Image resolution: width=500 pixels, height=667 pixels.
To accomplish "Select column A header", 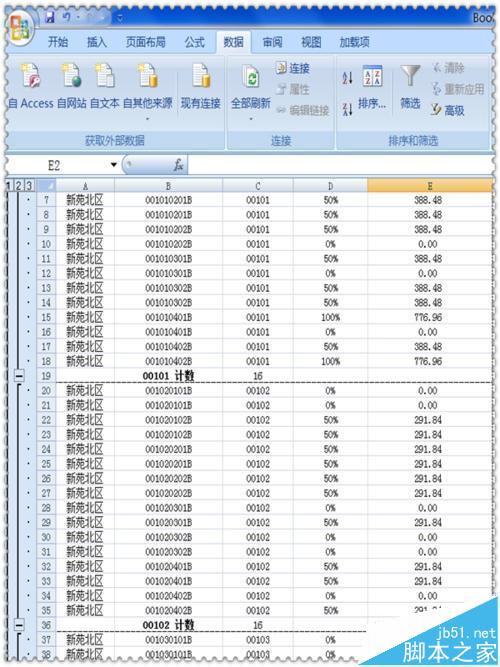I will click(85, 185).
